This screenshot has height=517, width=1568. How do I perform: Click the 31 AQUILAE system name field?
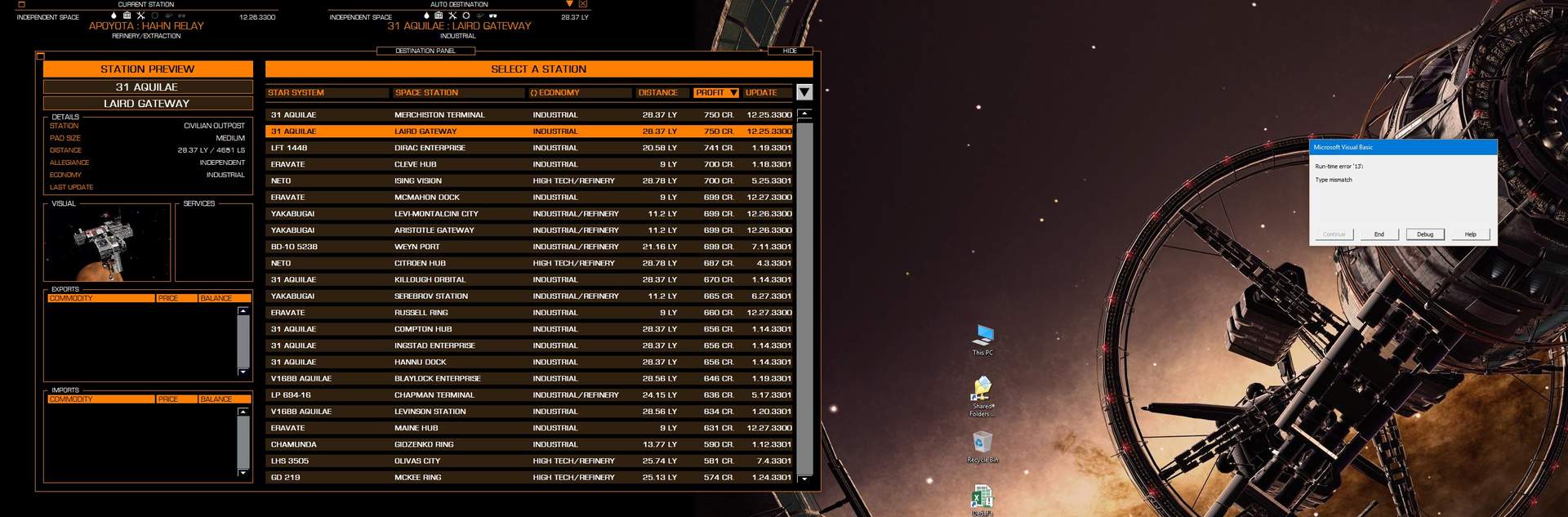(147, 87)
